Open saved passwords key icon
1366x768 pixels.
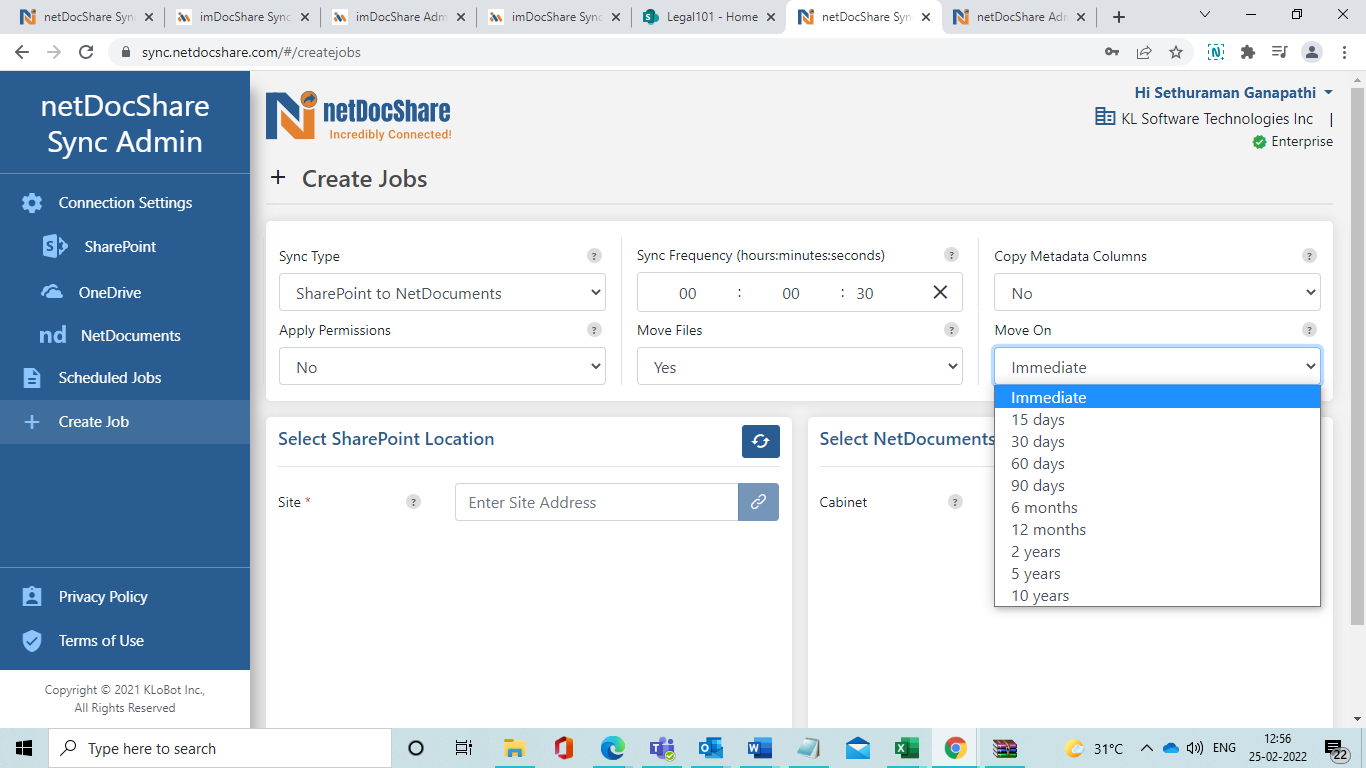click(x=1112, y=52)
